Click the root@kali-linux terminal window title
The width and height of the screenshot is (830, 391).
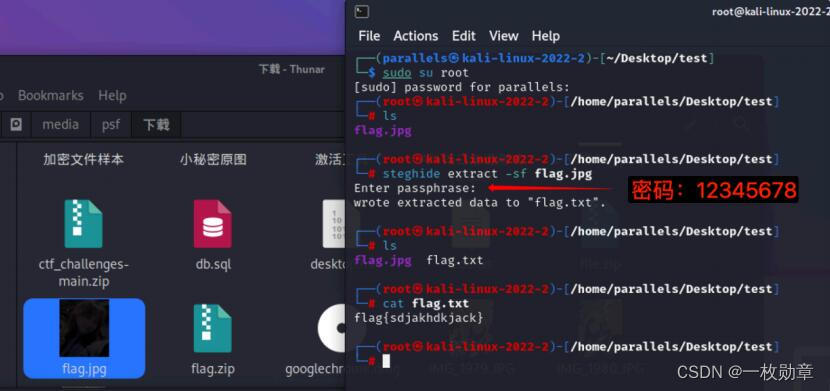[x=770, y=12]
